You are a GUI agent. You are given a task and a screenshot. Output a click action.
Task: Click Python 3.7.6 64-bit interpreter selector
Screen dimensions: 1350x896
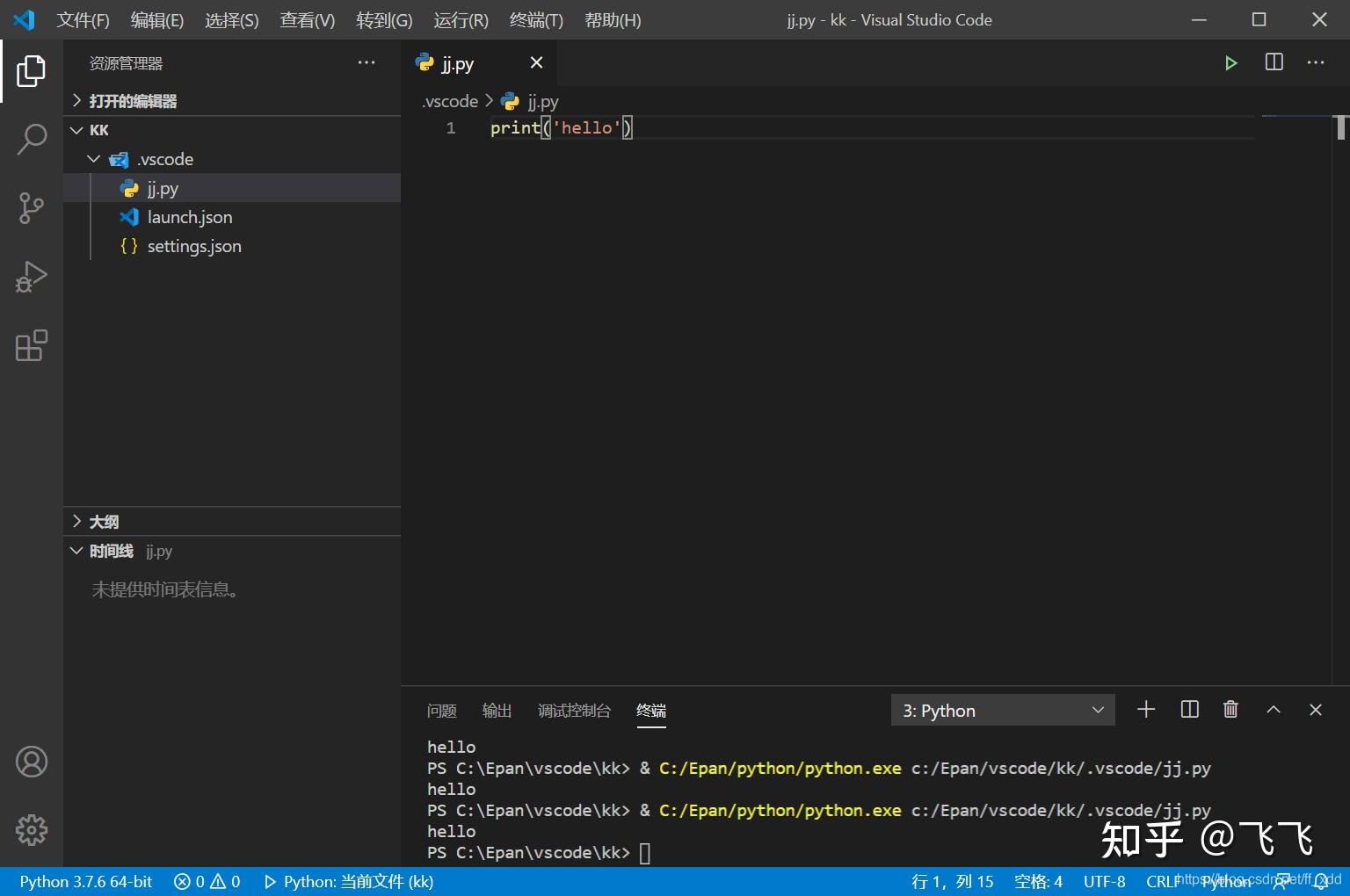point(84,881)
